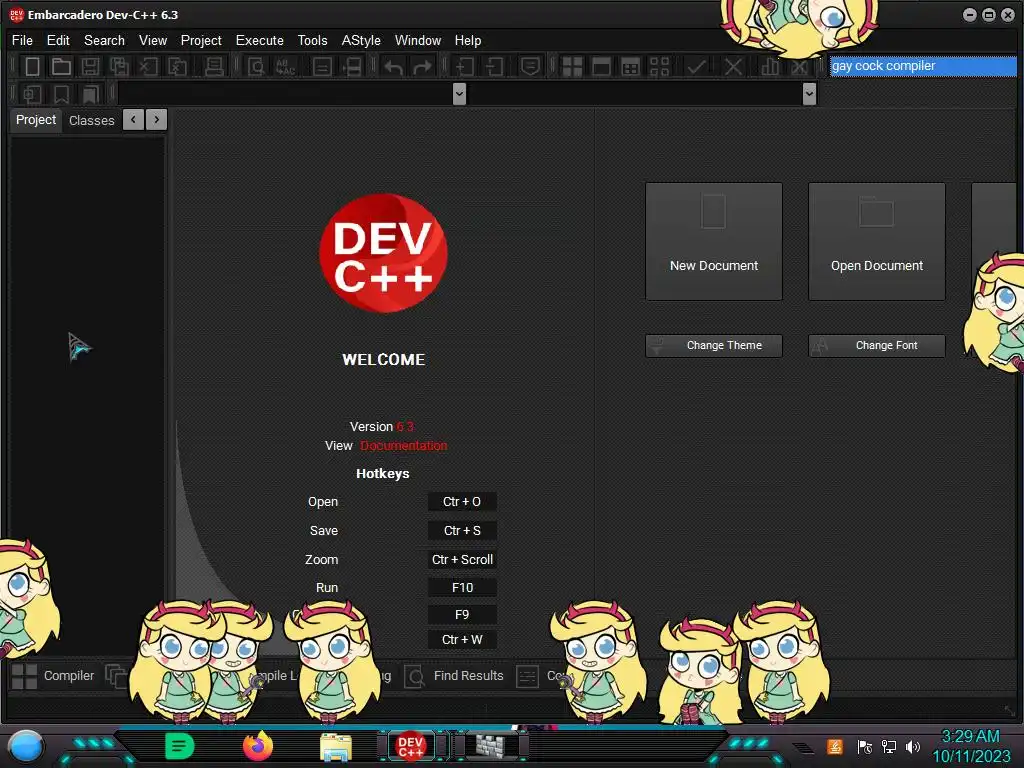Open the View menu
This screenshot has width=1024, height=768.
tap(153, 40)
